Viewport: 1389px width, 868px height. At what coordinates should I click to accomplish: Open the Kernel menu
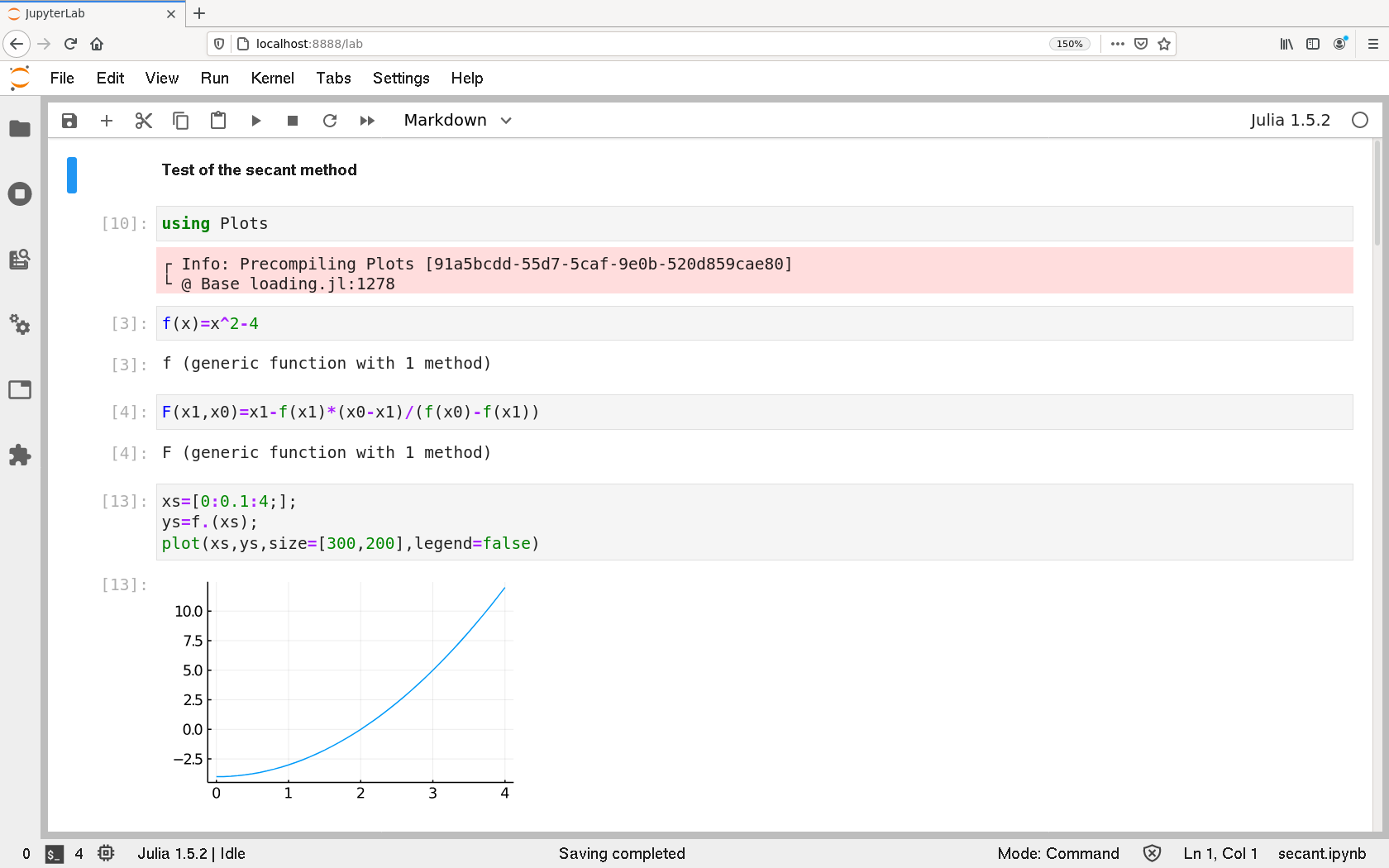tap(272, 78)
